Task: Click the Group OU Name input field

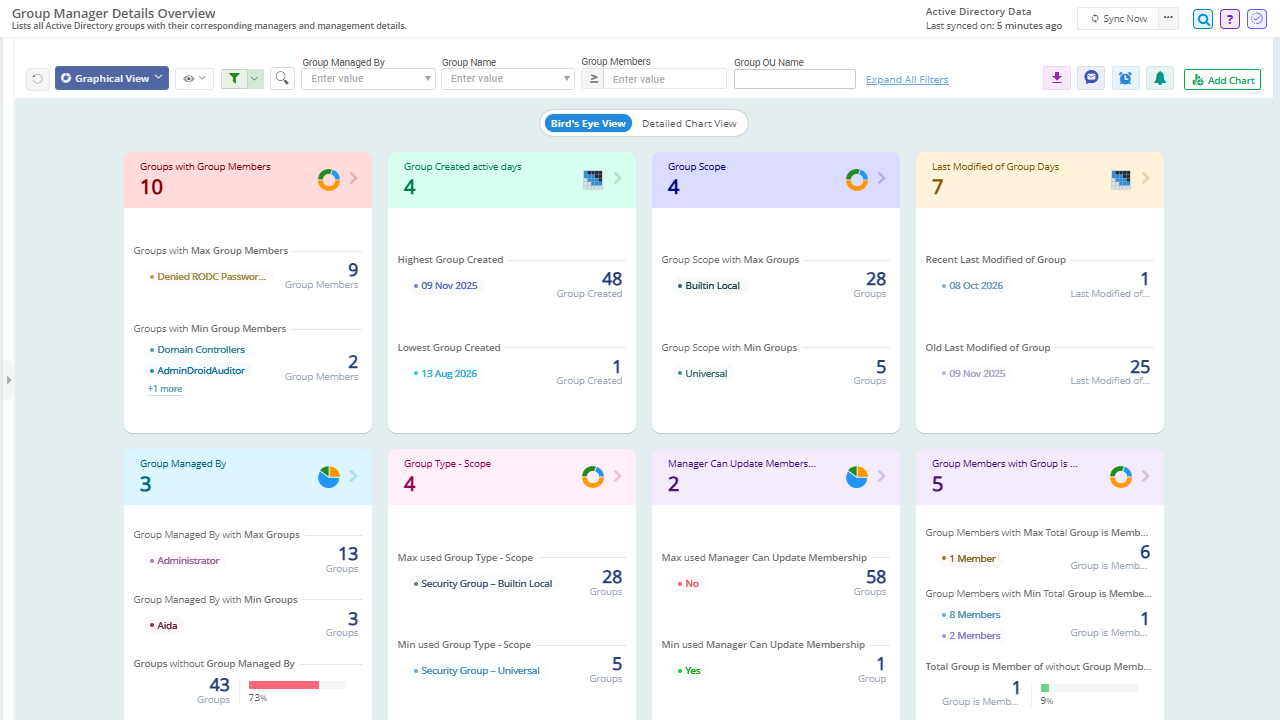Action: [795, 79]
